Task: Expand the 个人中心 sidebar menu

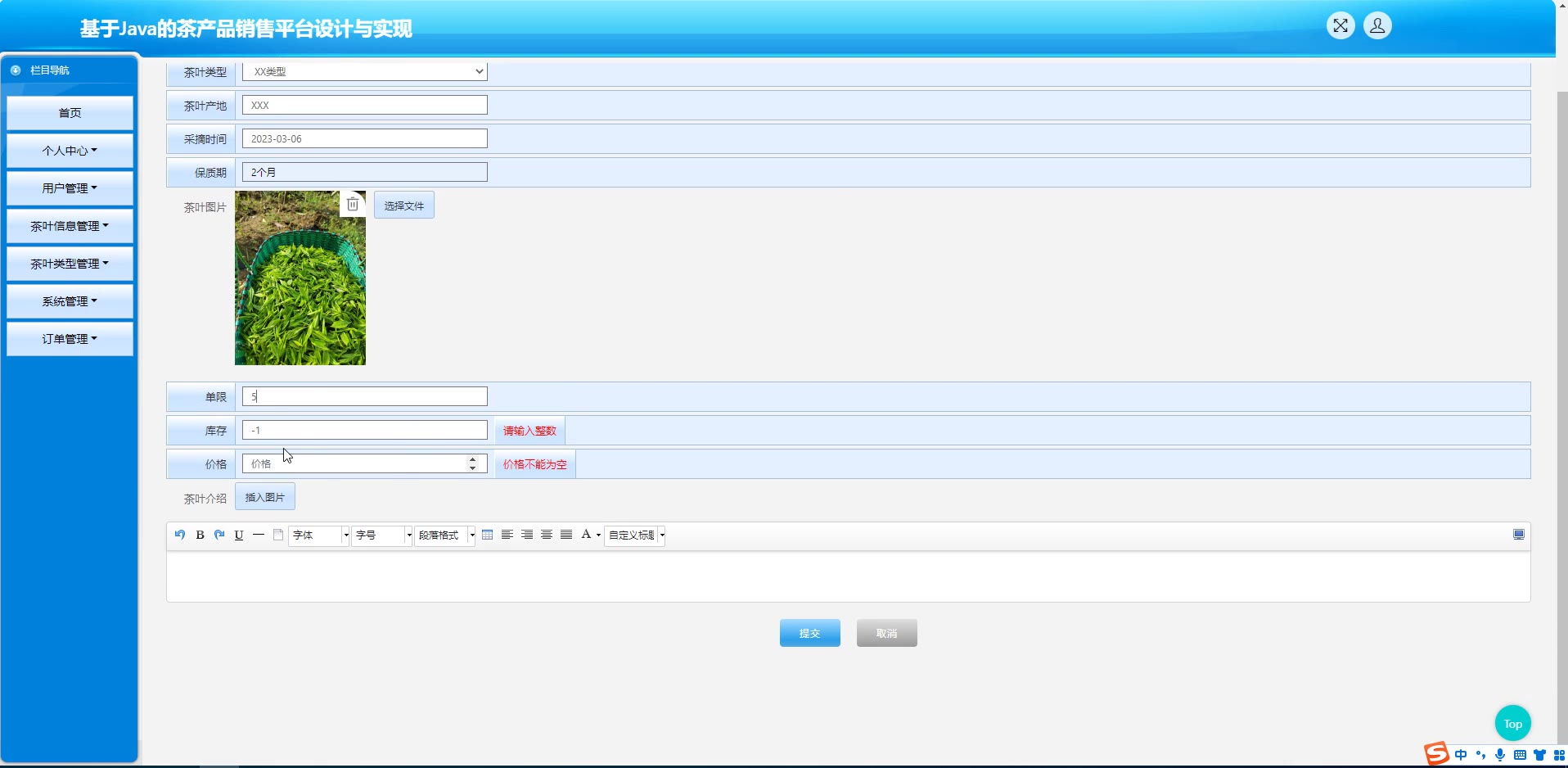Action: point(70,151)
